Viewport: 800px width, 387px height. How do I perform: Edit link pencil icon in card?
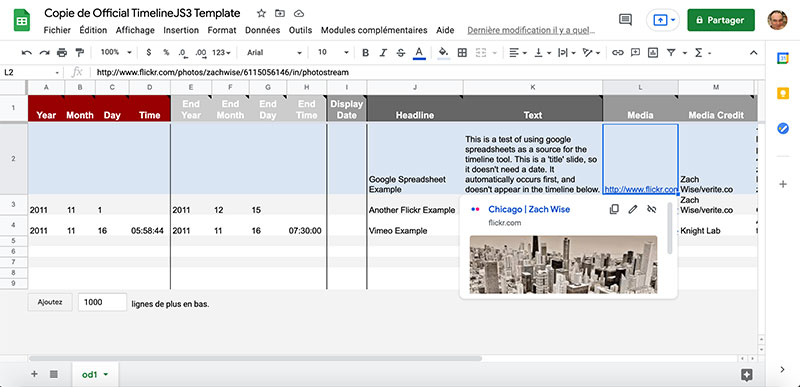tap(633, 210)
